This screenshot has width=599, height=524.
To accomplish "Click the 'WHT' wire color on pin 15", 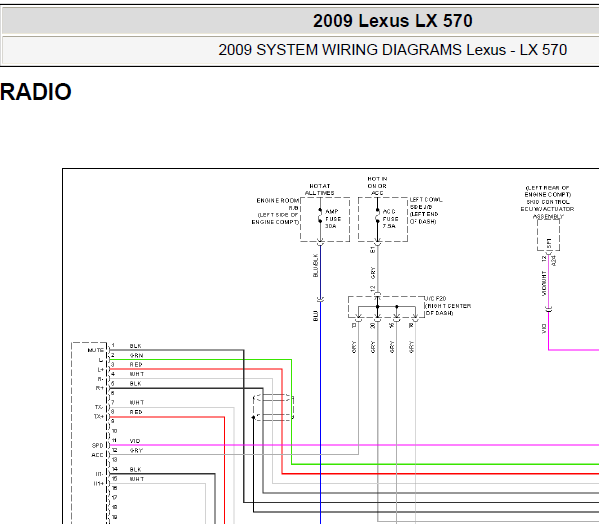I will point(137,479).
